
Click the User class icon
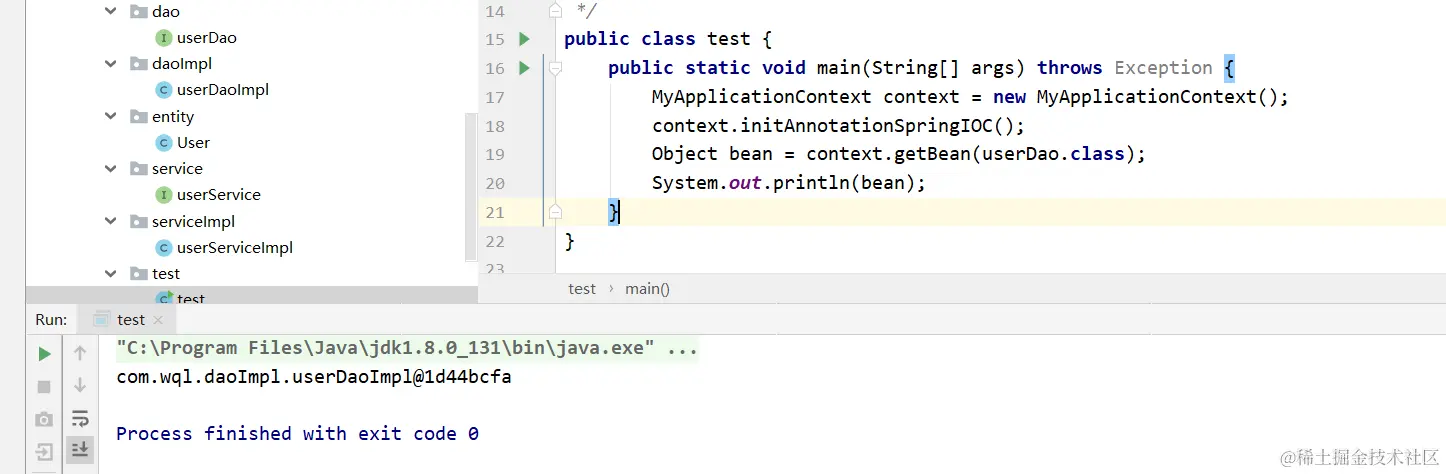[x=164, y=142]
